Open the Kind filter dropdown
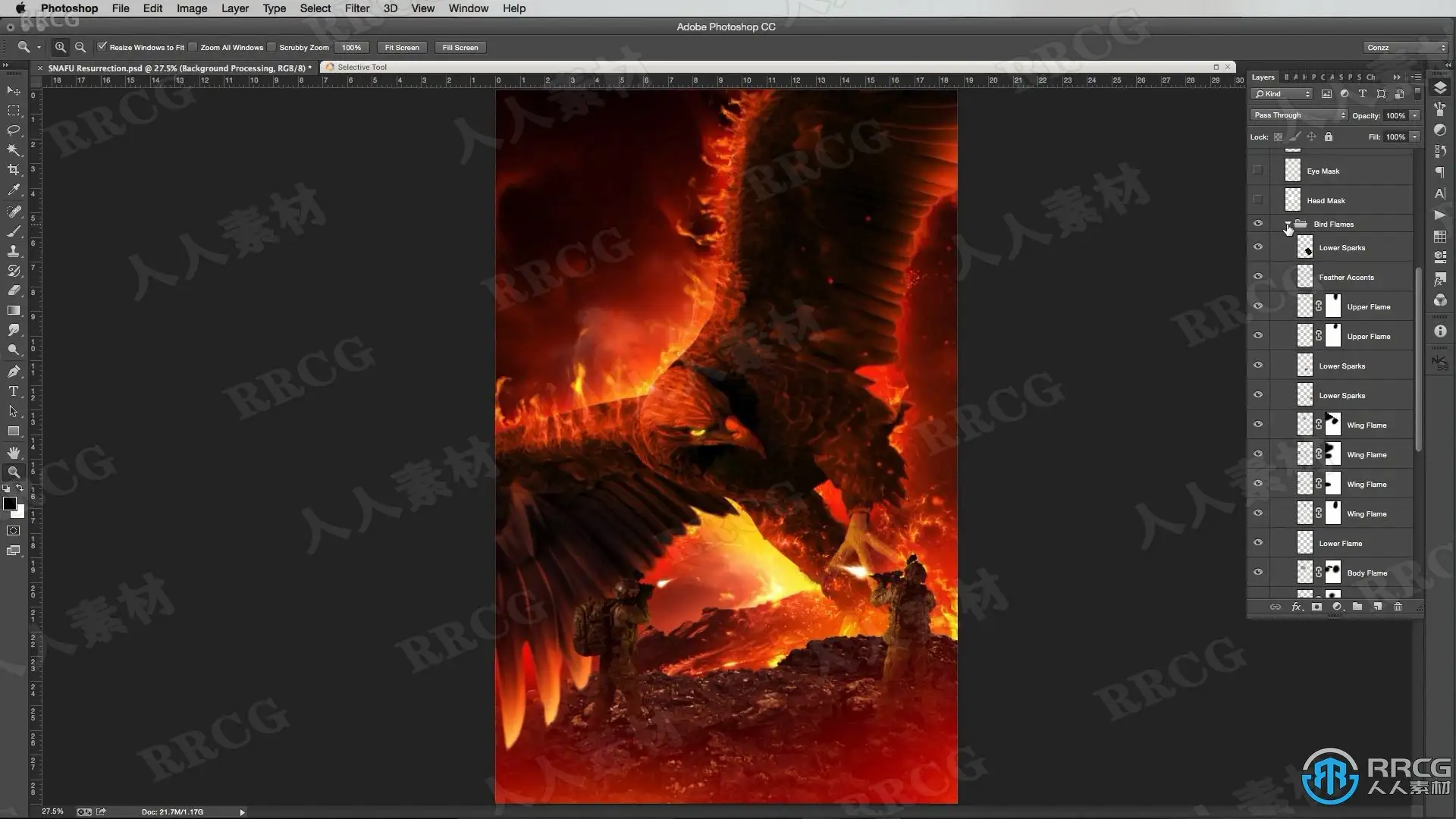Image resolution: width=1456 pixels, height=819 pixels. [1282, 94]
